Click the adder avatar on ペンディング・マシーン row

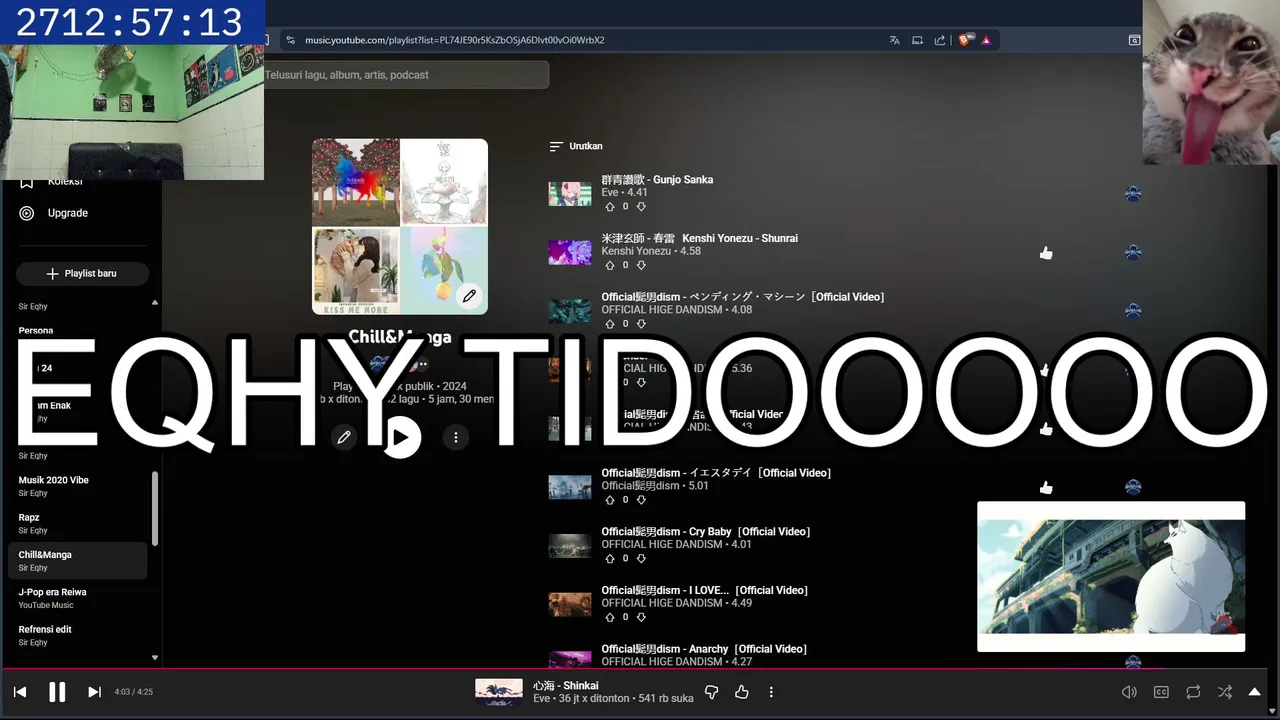coord(1133,311)
